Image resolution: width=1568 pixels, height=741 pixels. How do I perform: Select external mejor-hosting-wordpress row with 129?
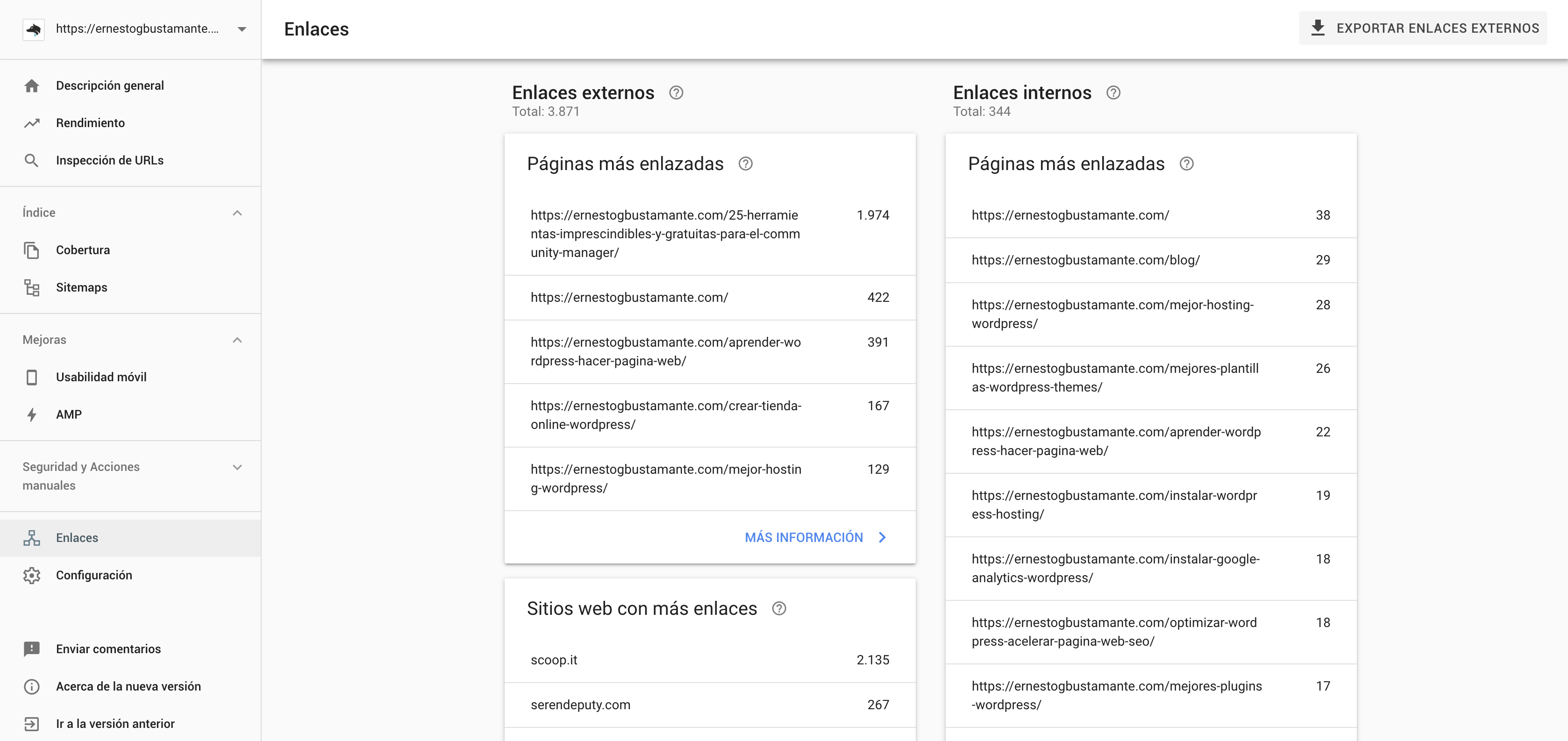[710, 479]
